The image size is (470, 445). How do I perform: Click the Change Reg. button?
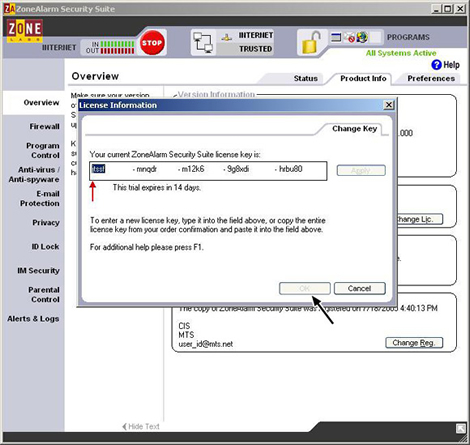(414, 343)
